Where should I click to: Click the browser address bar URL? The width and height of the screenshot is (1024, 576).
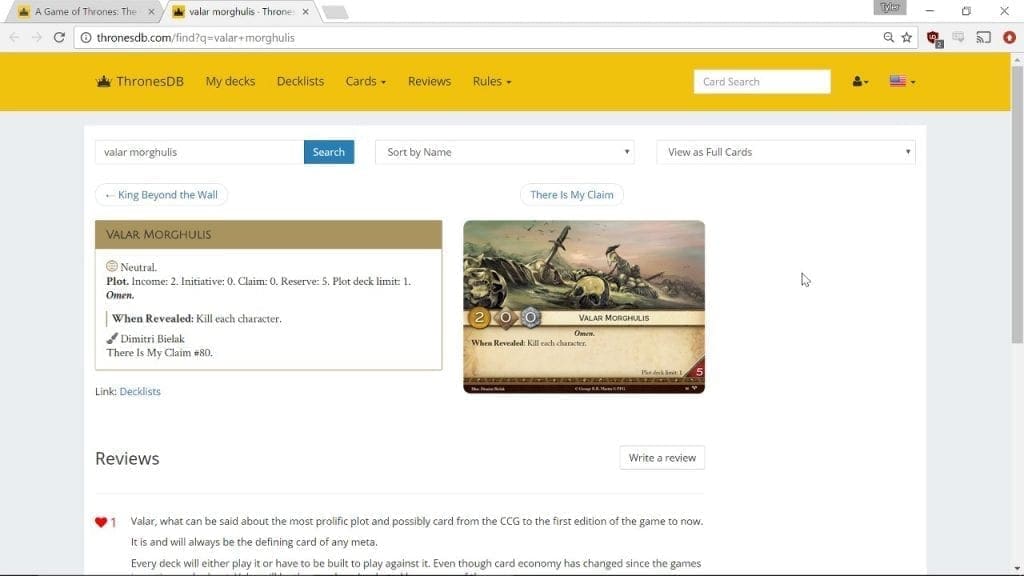coord(196,38)
